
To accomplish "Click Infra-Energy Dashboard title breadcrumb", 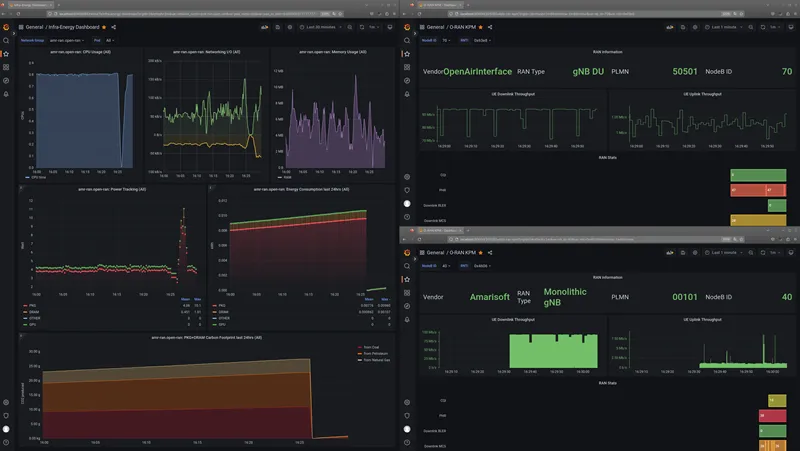I will [x=74, y=27].
